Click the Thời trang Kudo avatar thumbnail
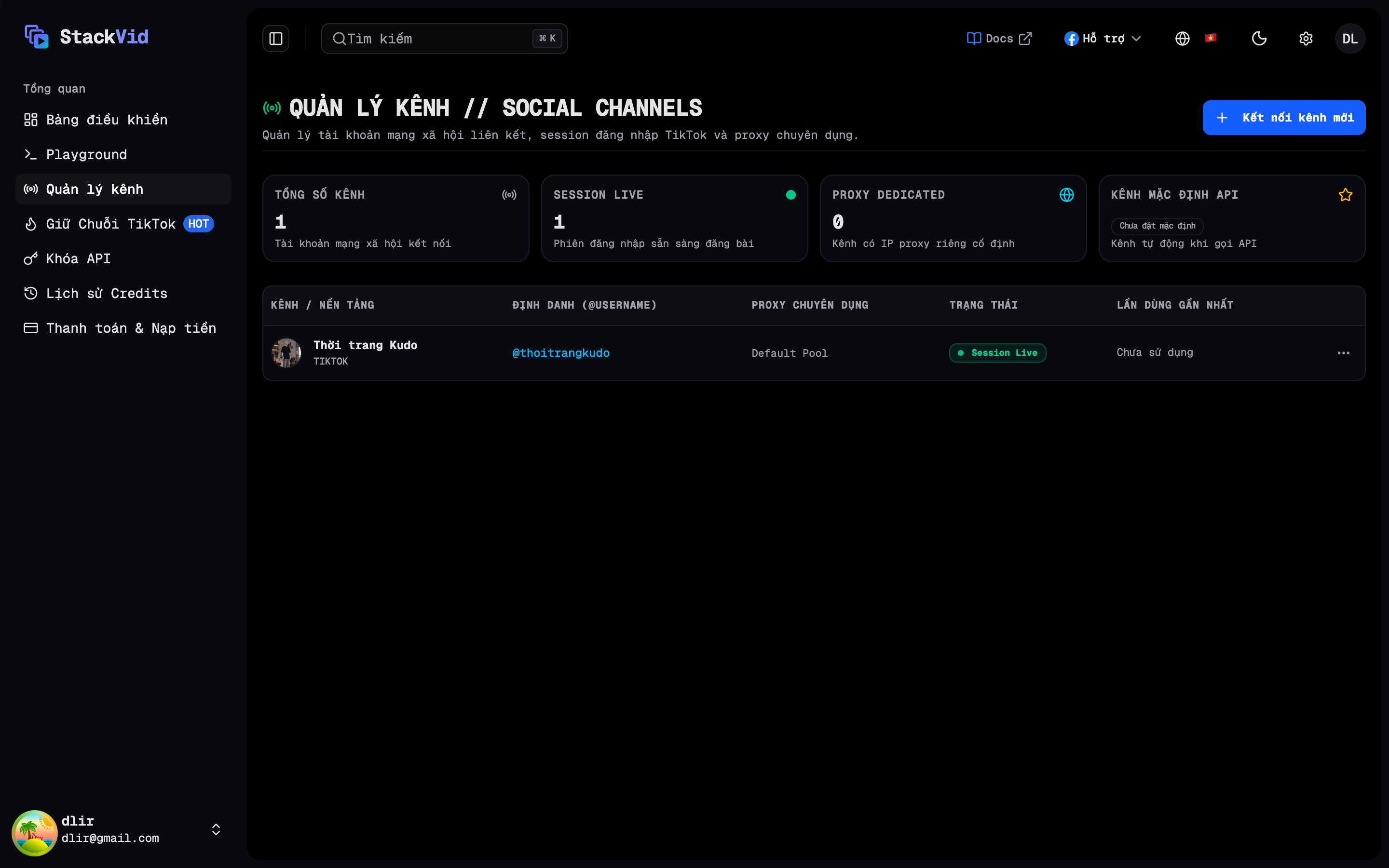 pos(286,353)
